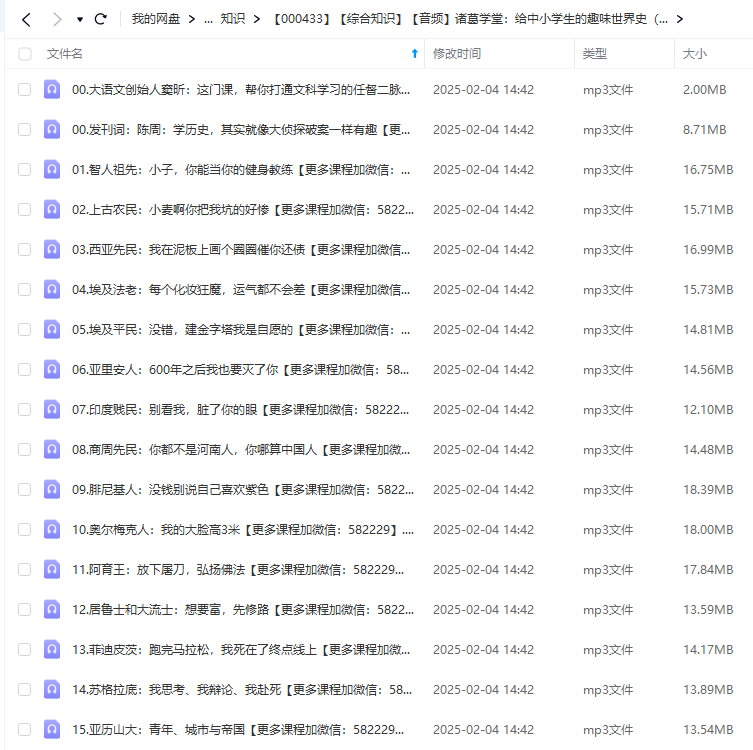Click size value 12.10MB
Image resolution: width=753 pixels, height=750 pixels.
pos(708,410)
